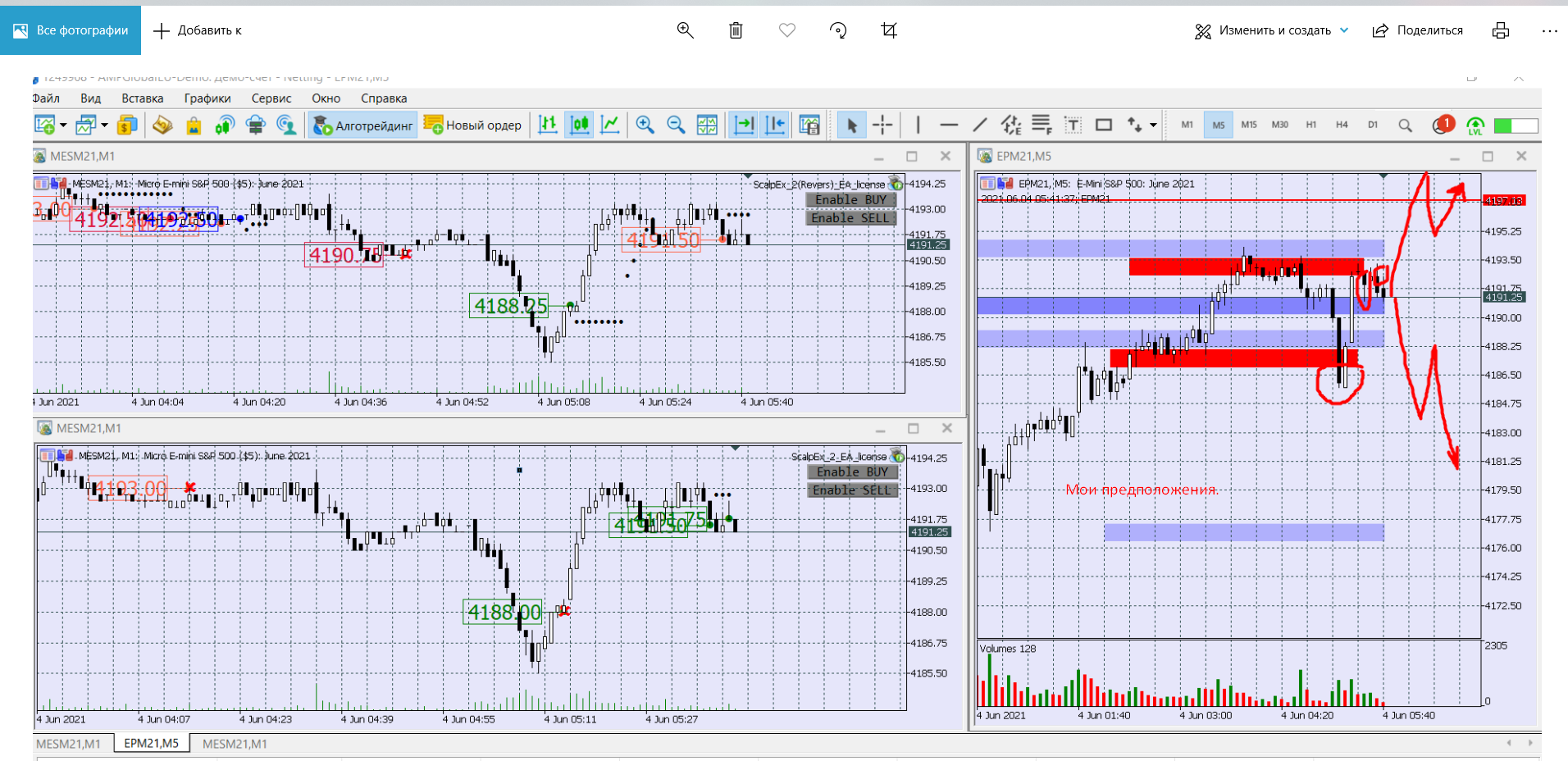This screenshot has height=761, width=1568.
Task: Click the Photos rotate icon
Action: pyautogui.click(x=838, y=30)
